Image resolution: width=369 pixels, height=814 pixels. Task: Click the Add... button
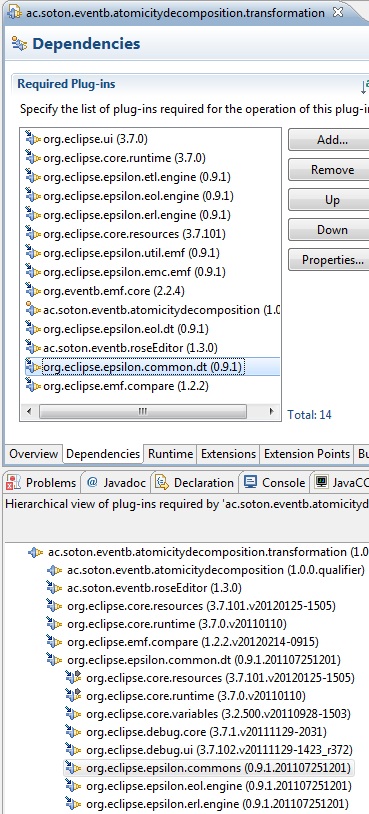(x=330, y=140)
